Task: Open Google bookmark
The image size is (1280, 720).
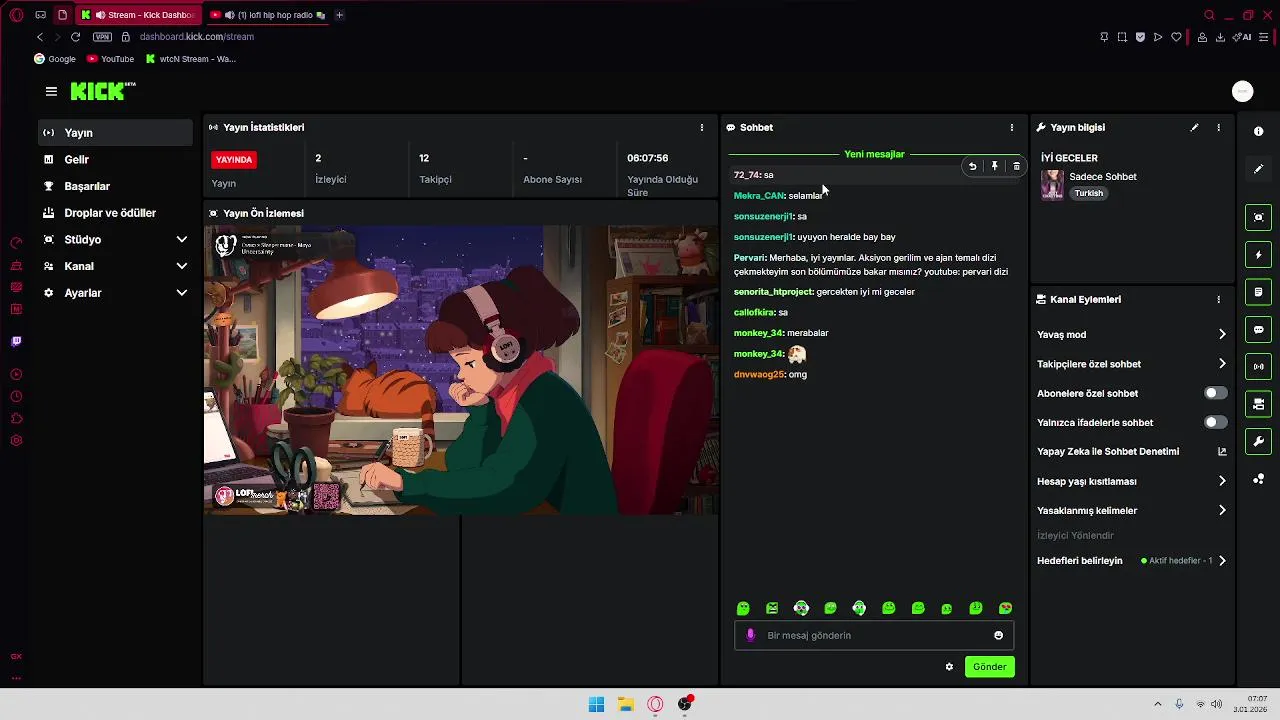Action: click(55, 59)
